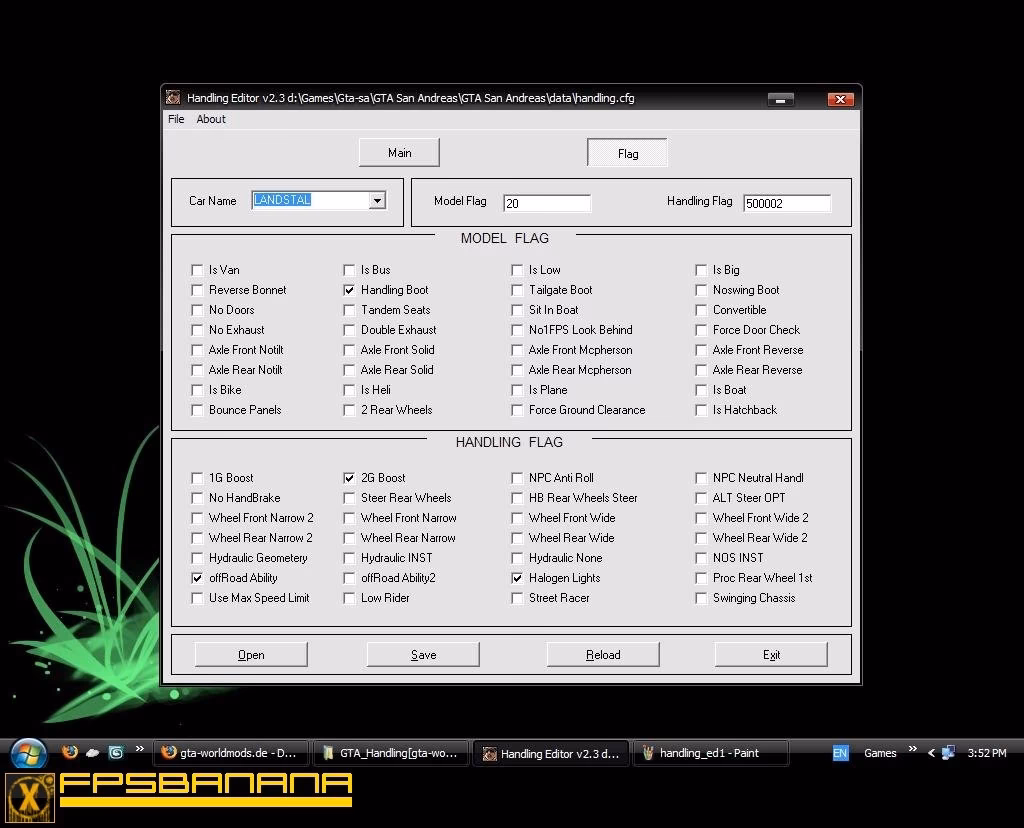Click the Games toolbar label

point(880,753)
